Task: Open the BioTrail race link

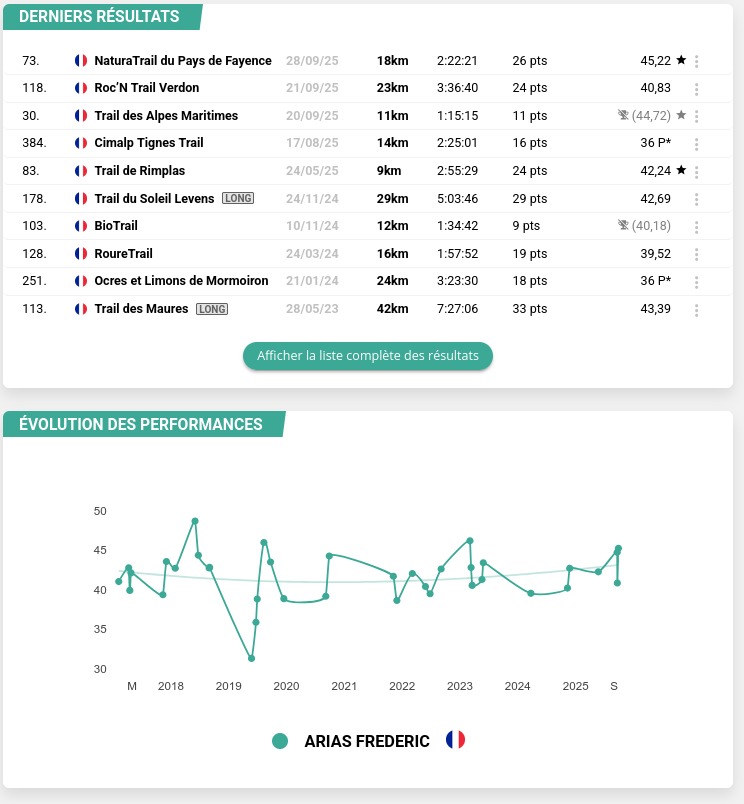Action: [116, 226]
